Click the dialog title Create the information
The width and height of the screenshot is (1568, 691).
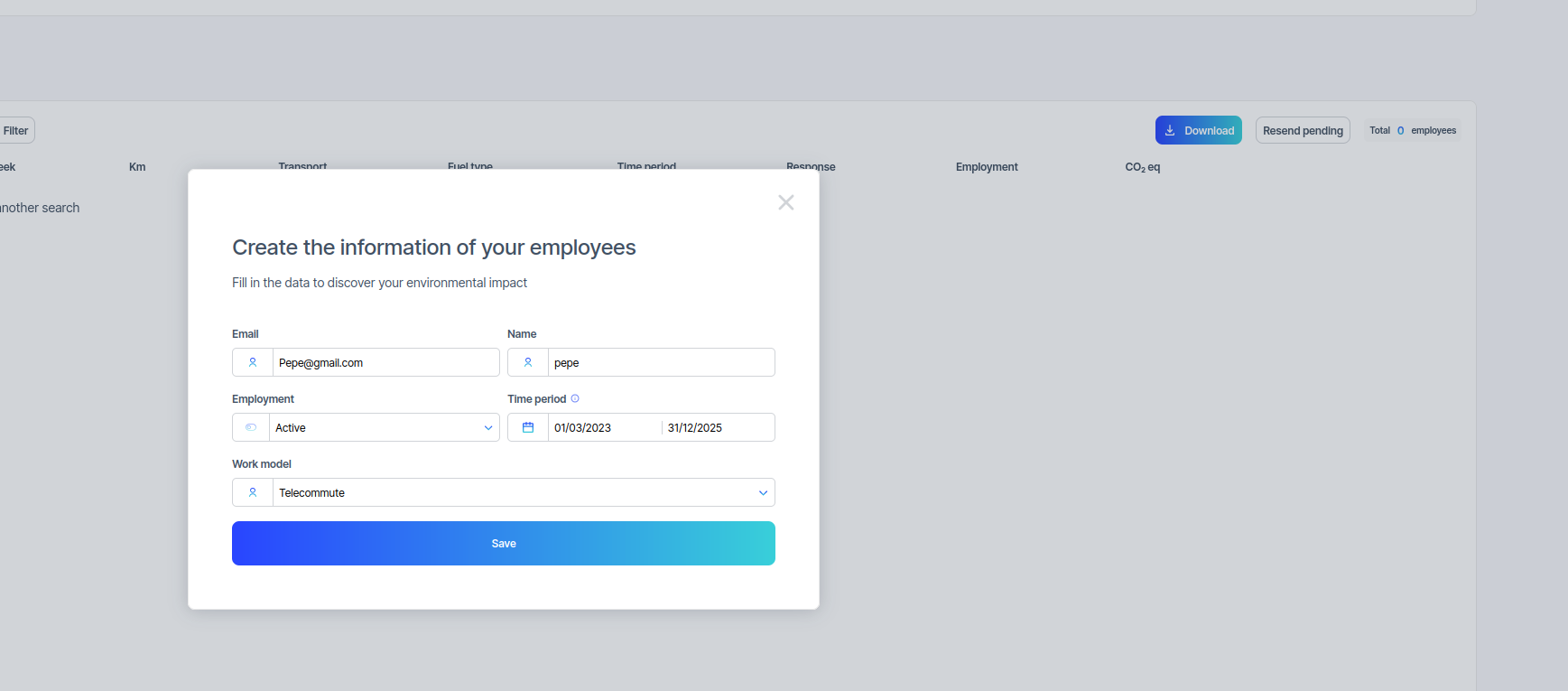click(434, 247)
